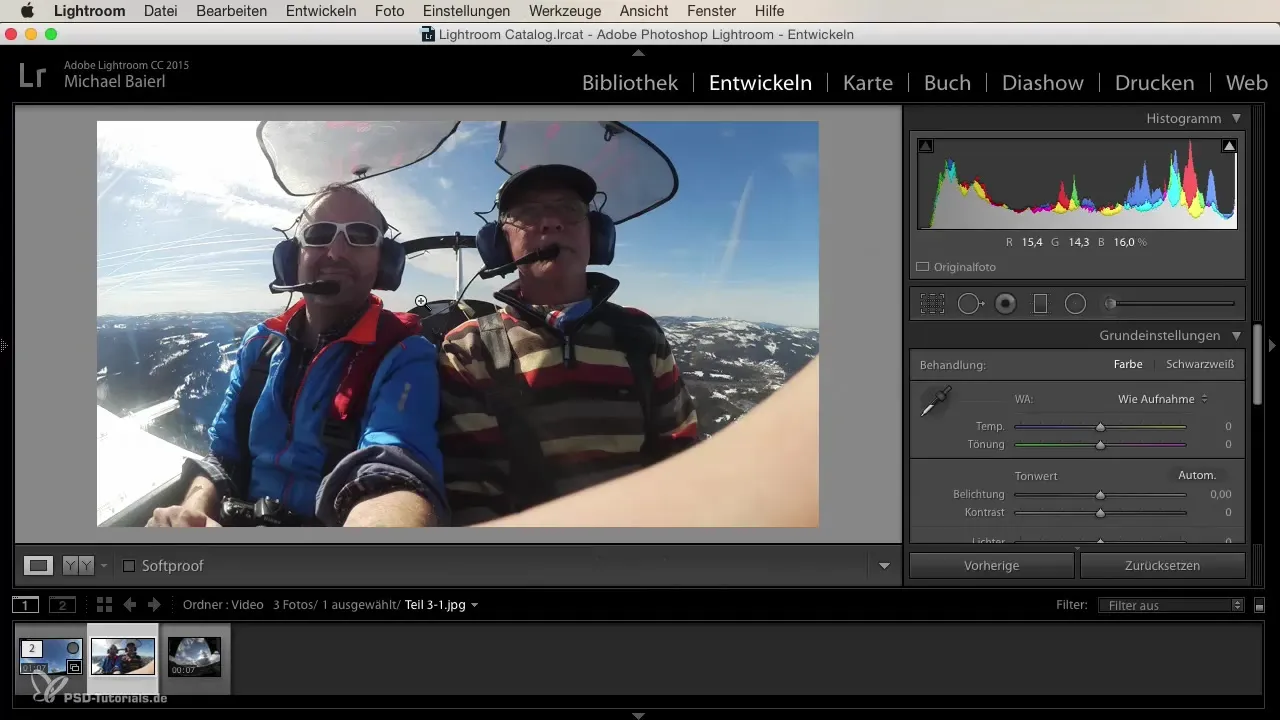Click the Zurücksetzen button

point(1162,565)
